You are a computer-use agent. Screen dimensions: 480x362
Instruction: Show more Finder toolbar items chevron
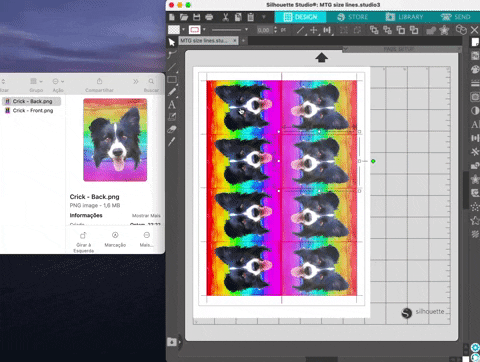pyautogui.click(x=135, y=81)
